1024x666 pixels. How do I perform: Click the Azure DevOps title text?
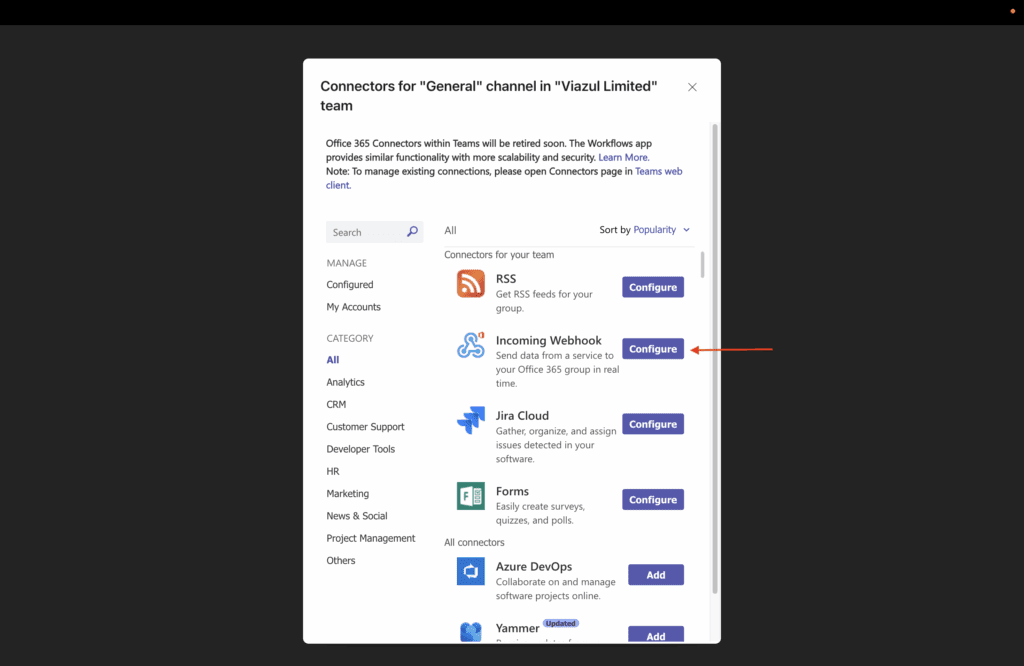[534, 566]
